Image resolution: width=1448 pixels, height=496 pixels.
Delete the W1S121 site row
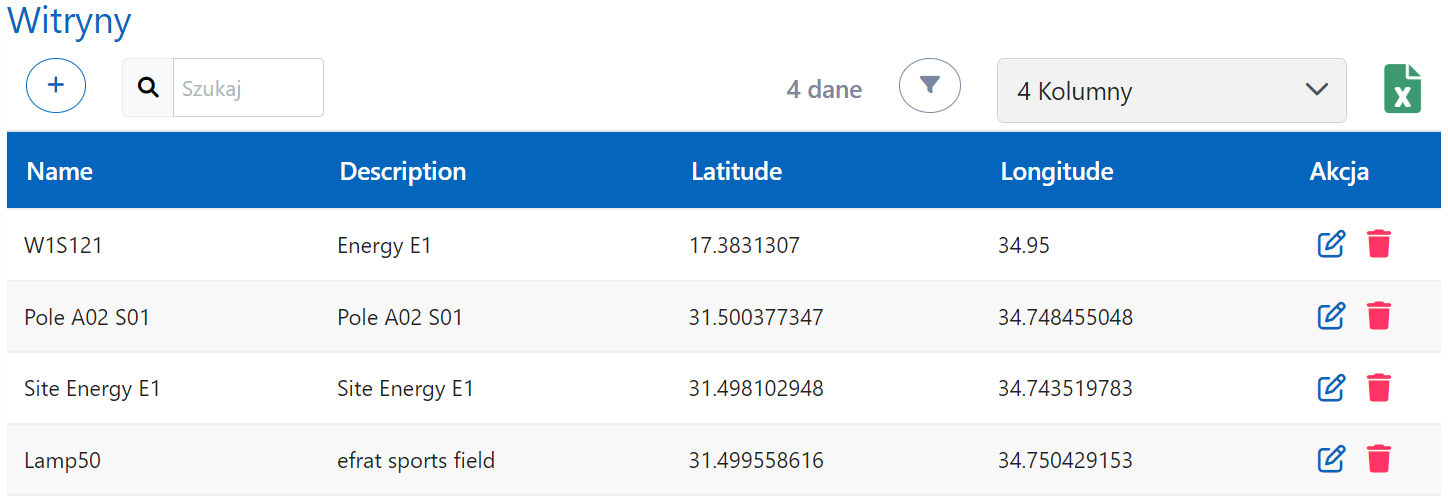1379,244
